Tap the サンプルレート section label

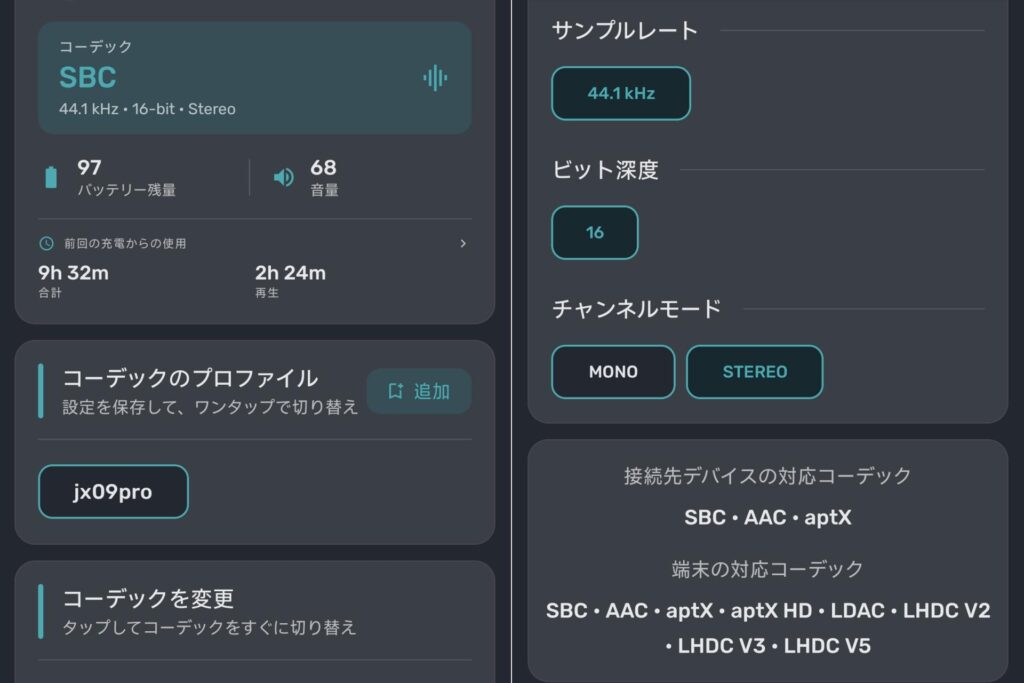[625, 30]
